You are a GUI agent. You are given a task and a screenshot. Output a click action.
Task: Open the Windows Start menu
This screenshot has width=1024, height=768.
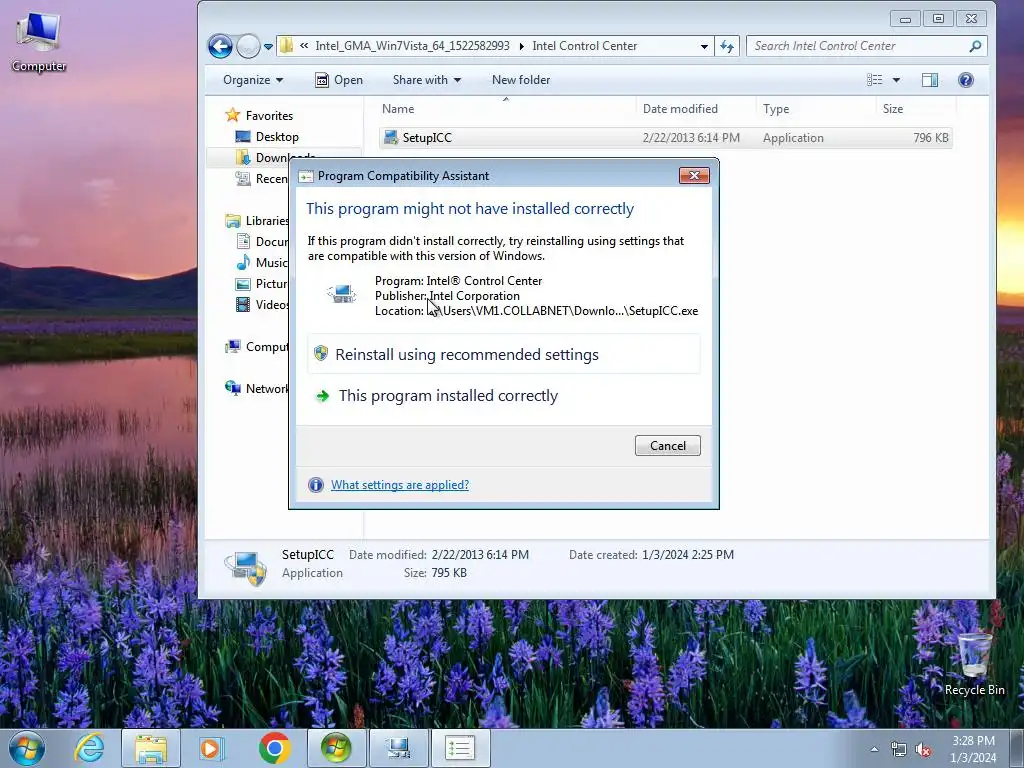point(27,748)
